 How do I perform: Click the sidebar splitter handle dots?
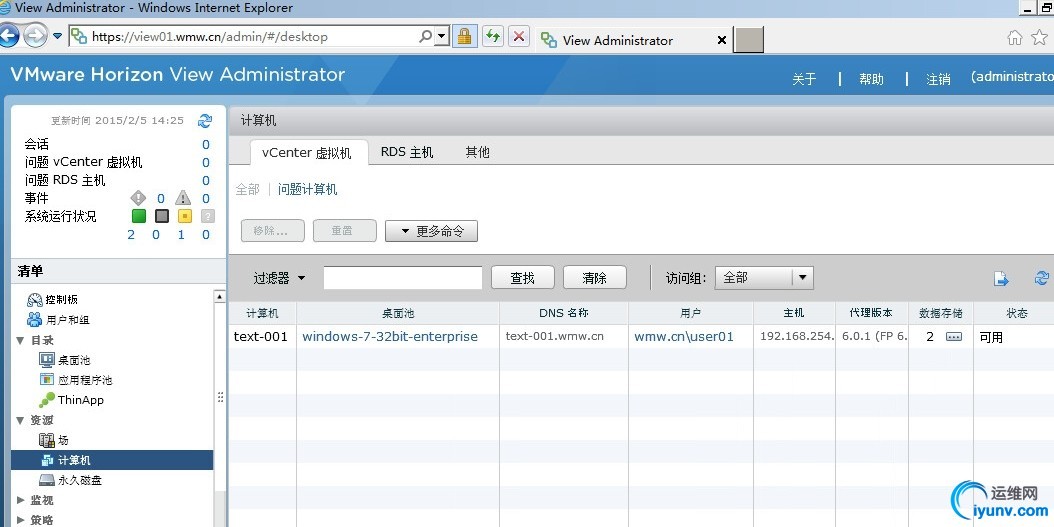(x=220, y=397)
